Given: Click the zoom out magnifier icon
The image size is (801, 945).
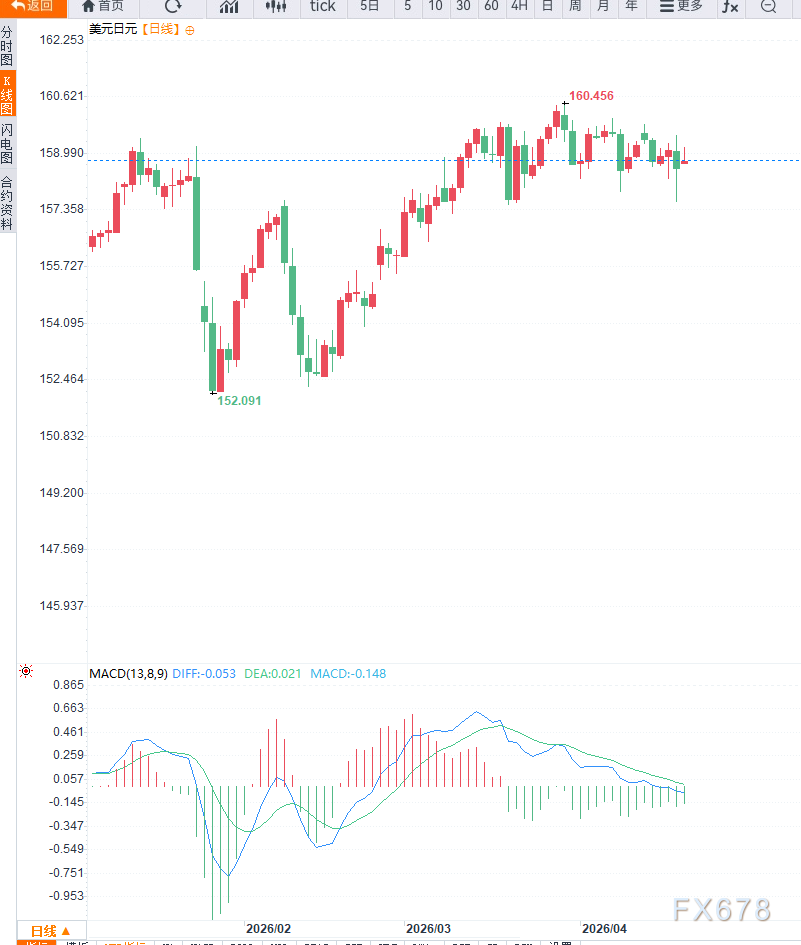Looking at the screenshot, I should 768,7.
